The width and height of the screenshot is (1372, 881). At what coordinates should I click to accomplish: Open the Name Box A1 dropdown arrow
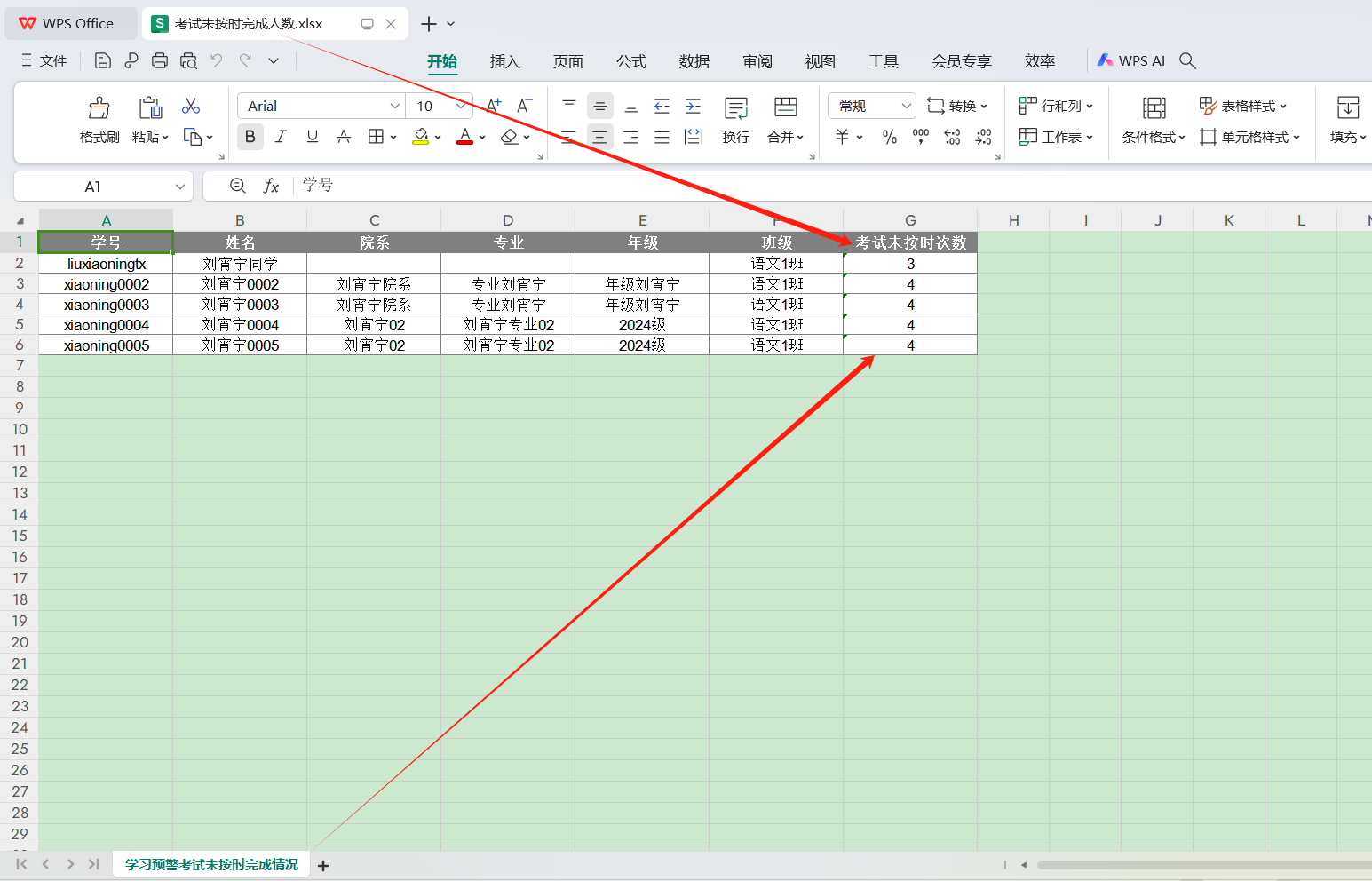click(x=180, y=187)
